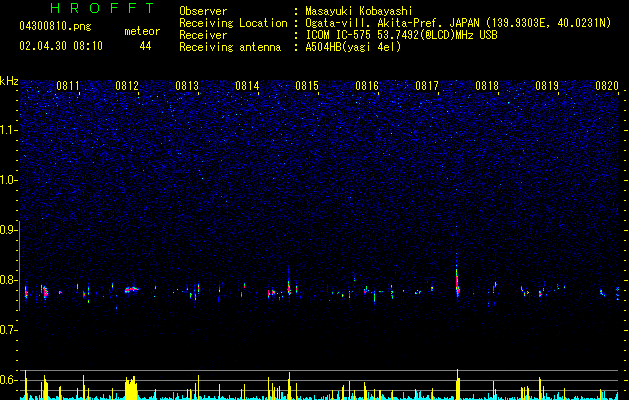This screenshot has width=629, height=400.
Task: Select the Ogata-vill. Akita-Pref. JAPAN location text
Action: (x=458, y=23)
